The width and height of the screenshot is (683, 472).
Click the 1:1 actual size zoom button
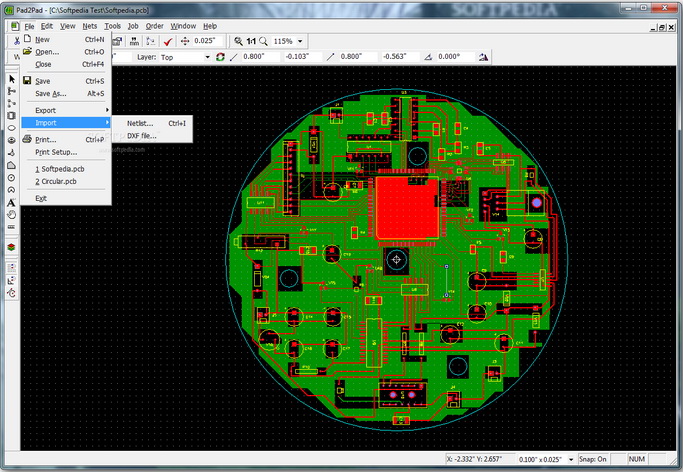tap(251, 41)
